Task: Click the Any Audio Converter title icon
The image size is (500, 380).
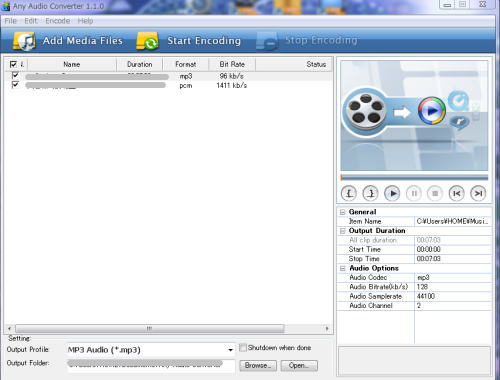Action: point(6,6)
